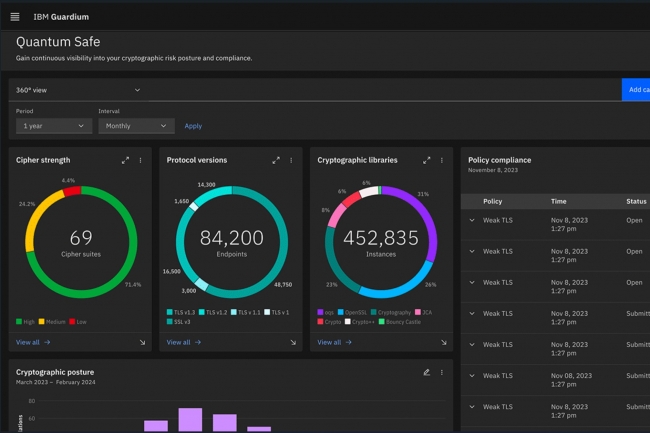
Task: Open Cryptographic posture overflow menu
Action: click(x=441, y=372)
